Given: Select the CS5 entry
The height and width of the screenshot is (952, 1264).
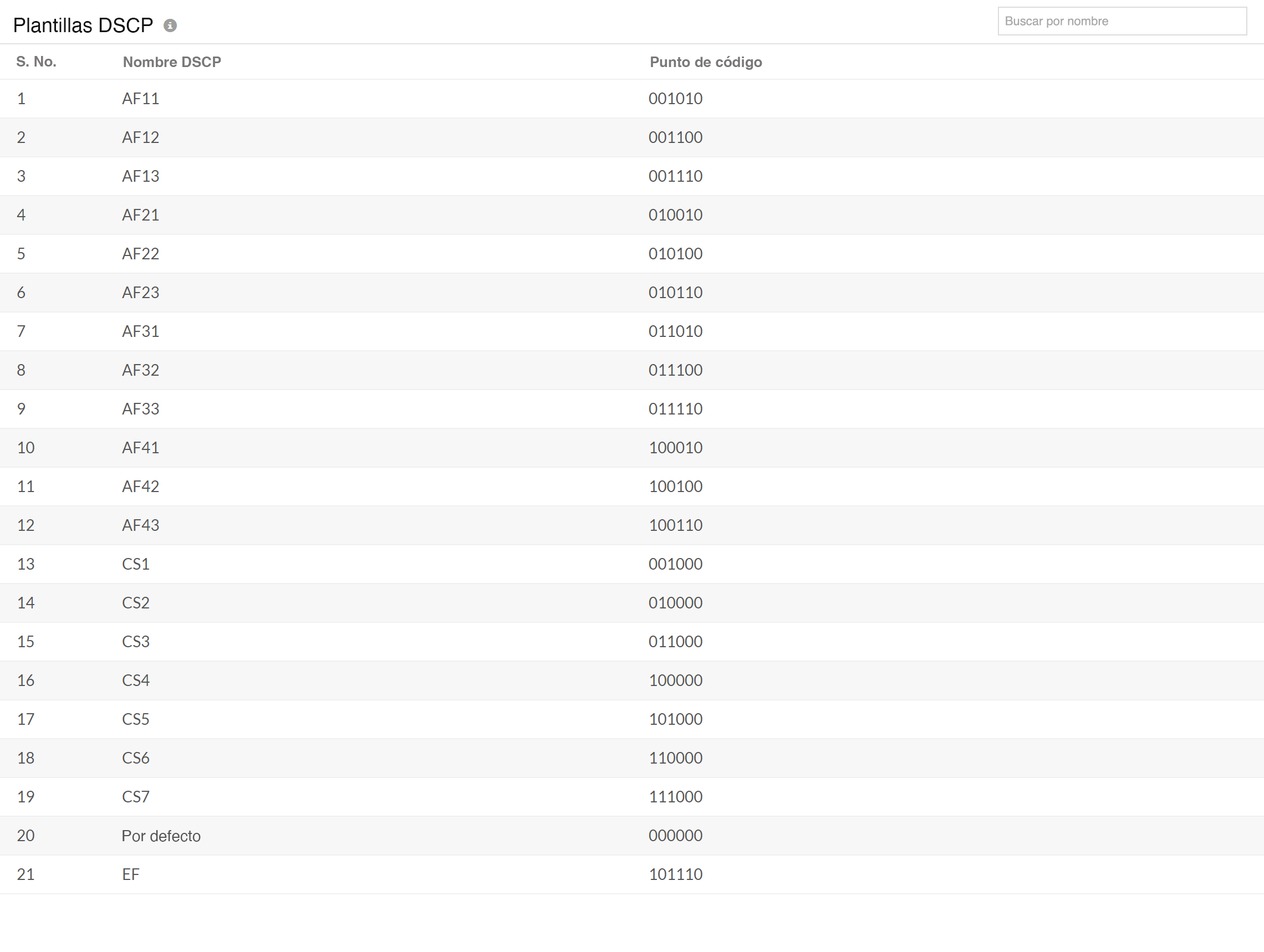Looking at the screenshot, I should pos(135,719).
